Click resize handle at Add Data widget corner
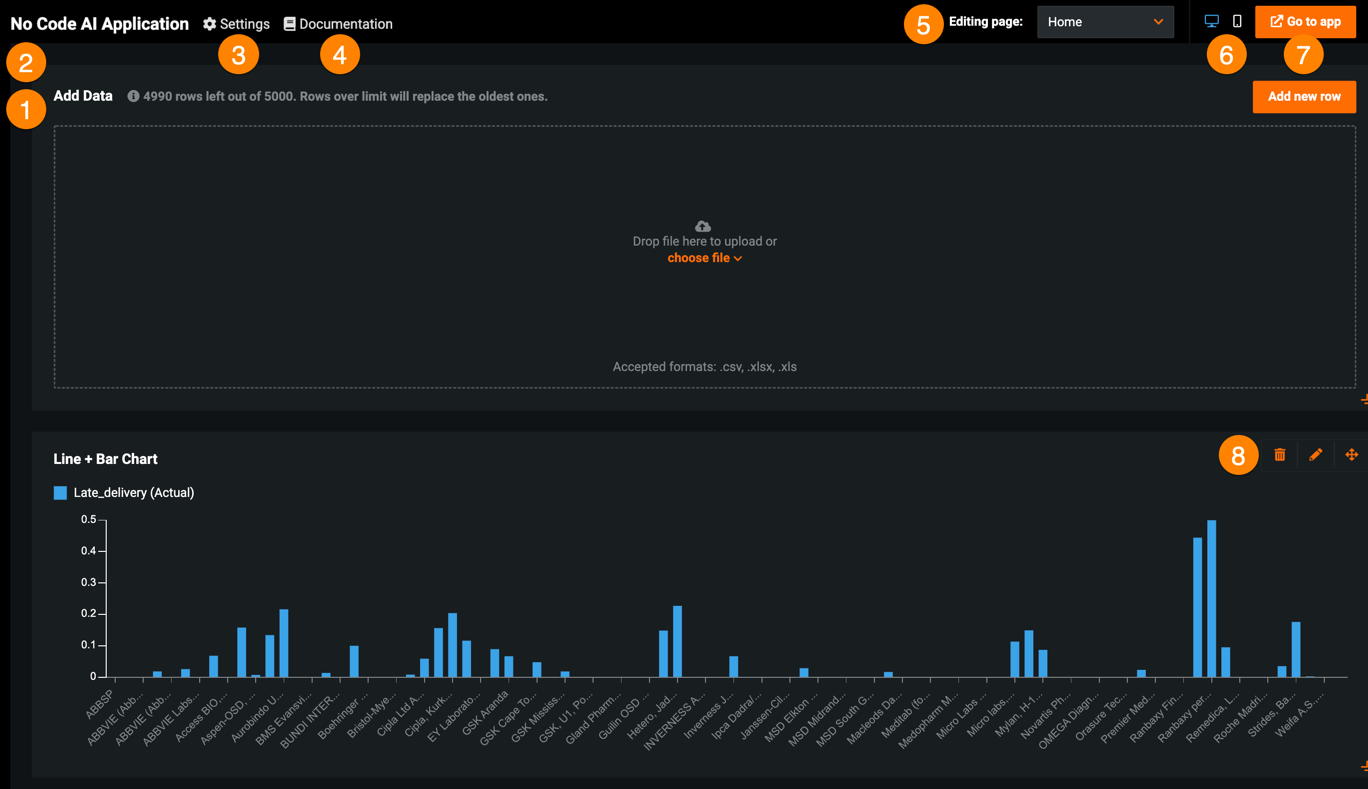The height and width of the screenshot is (789, 1368). tap(1363, 400)
